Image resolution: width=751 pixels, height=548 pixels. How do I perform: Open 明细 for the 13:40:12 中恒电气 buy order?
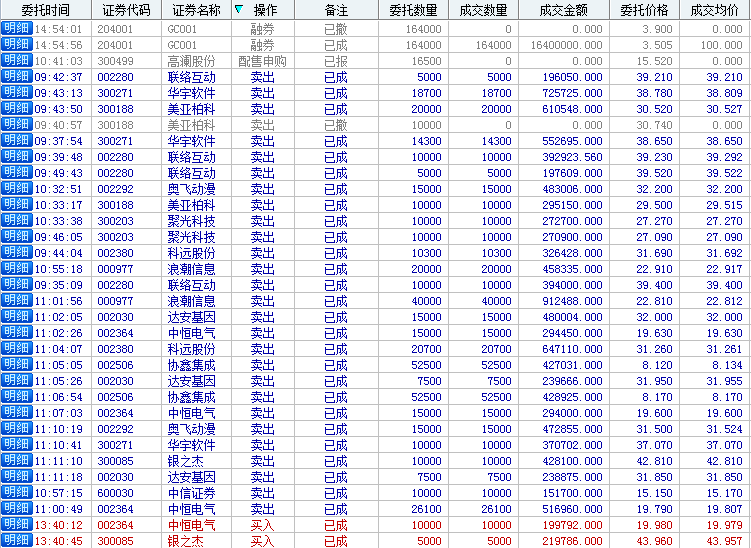pyautogui.click(x=17, y=525)
